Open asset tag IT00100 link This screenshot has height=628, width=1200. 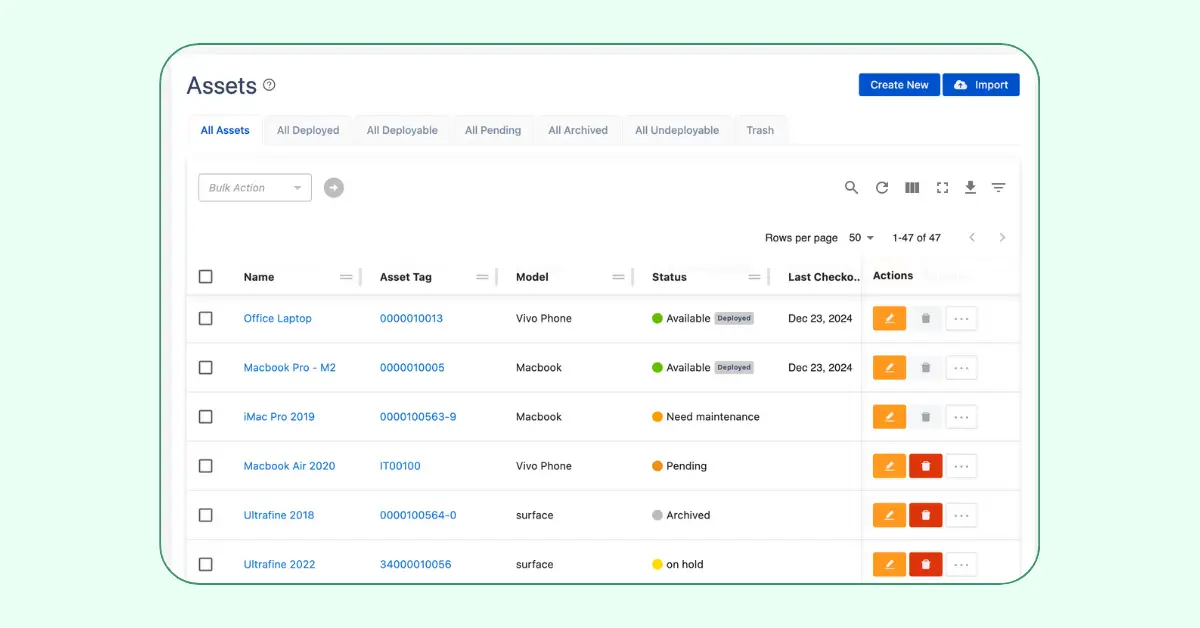[x=400, y=466]
